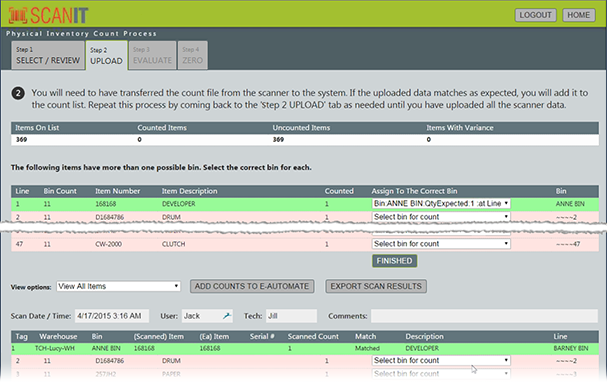Click the Tech field containing Jill
The width and height of the screenshot is (607, 382).
[291, 316]
